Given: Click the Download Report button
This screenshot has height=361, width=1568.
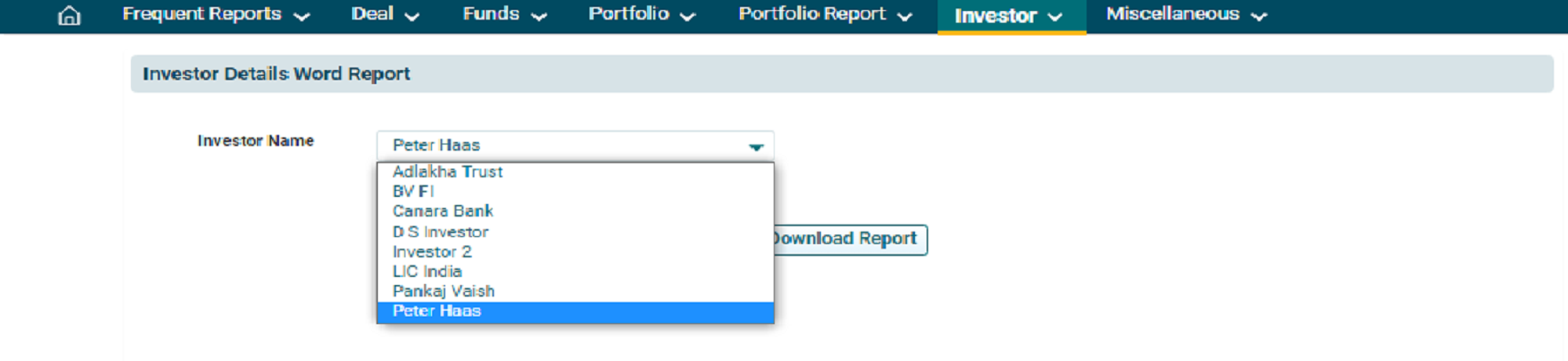Looking at the screenshot, I should tap(848, 239).
